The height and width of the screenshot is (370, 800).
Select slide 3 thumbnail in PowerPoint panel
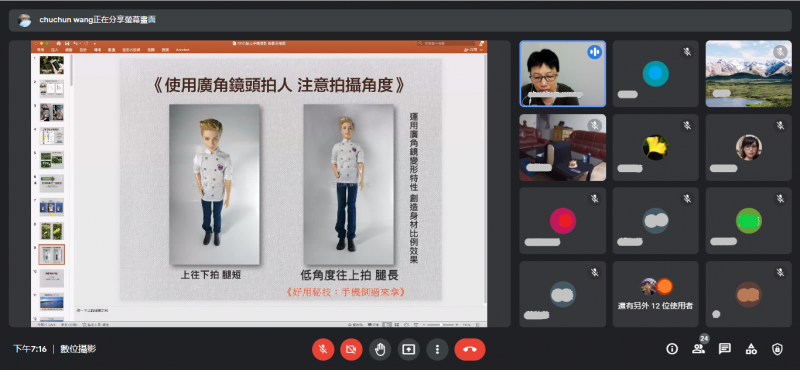52,112
